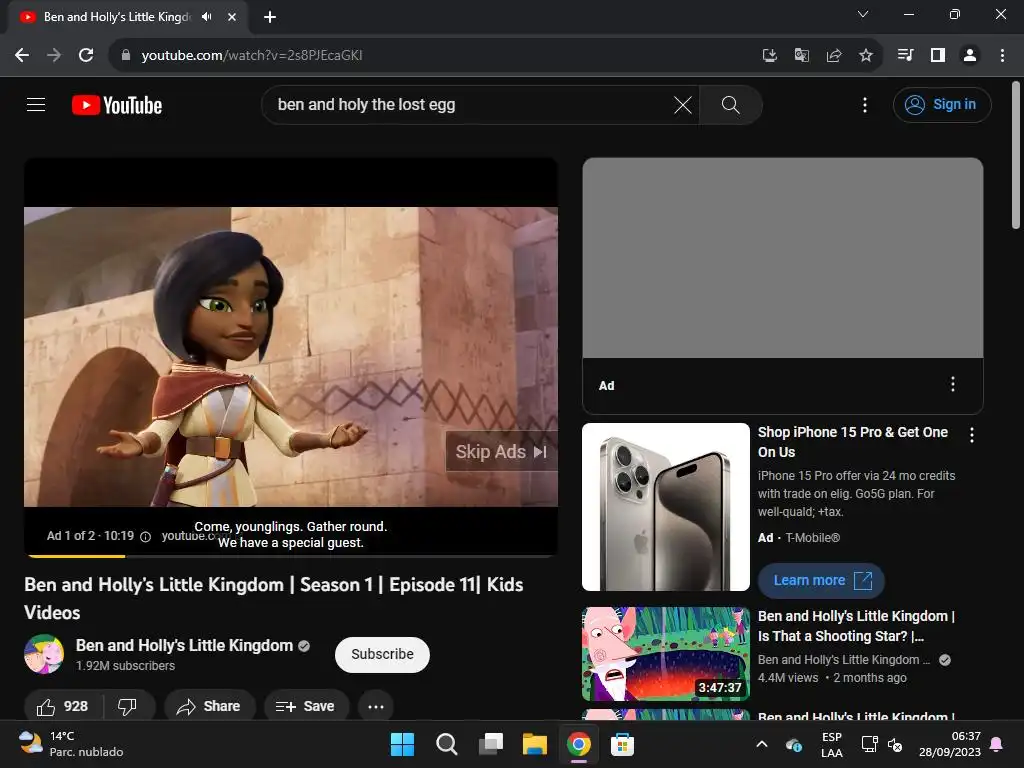Open the Chrome three-dot menu
Screen dimensions: 1024x768
[1002, 55]
